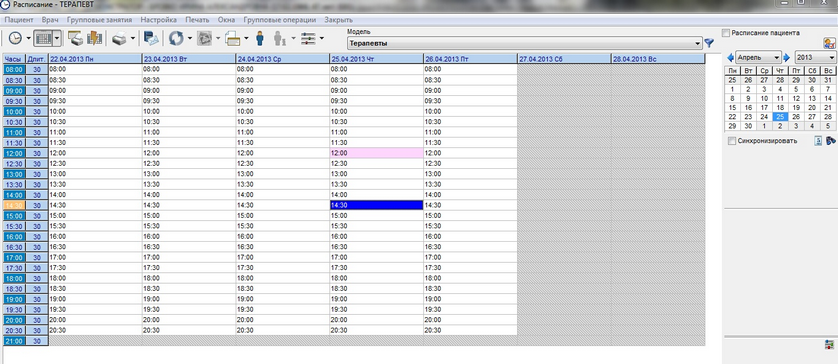Click the sliders settings icon

[x=308, y=38]
